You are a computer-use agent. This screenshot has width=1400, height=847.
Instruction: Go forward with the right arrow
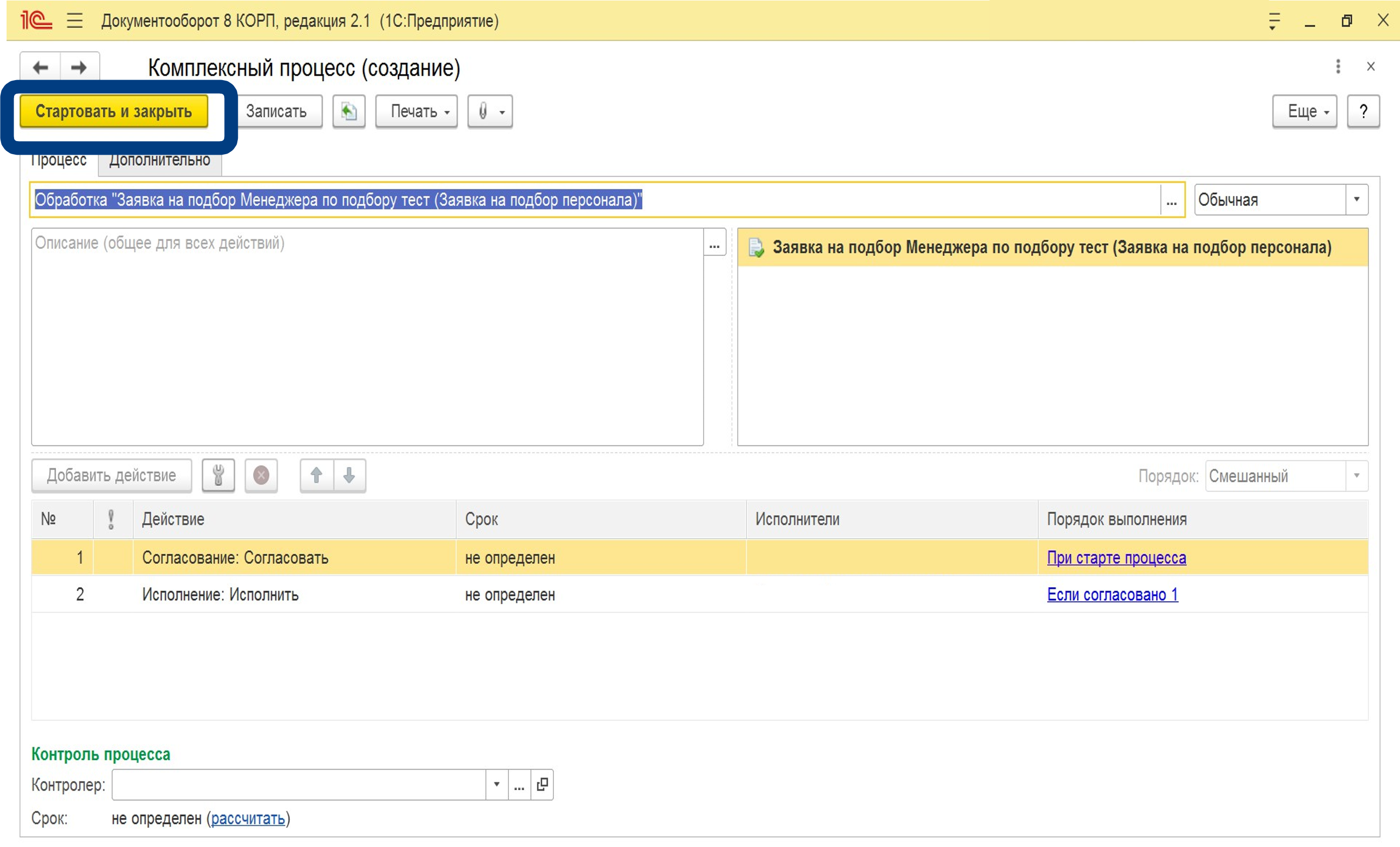(79, 68)
